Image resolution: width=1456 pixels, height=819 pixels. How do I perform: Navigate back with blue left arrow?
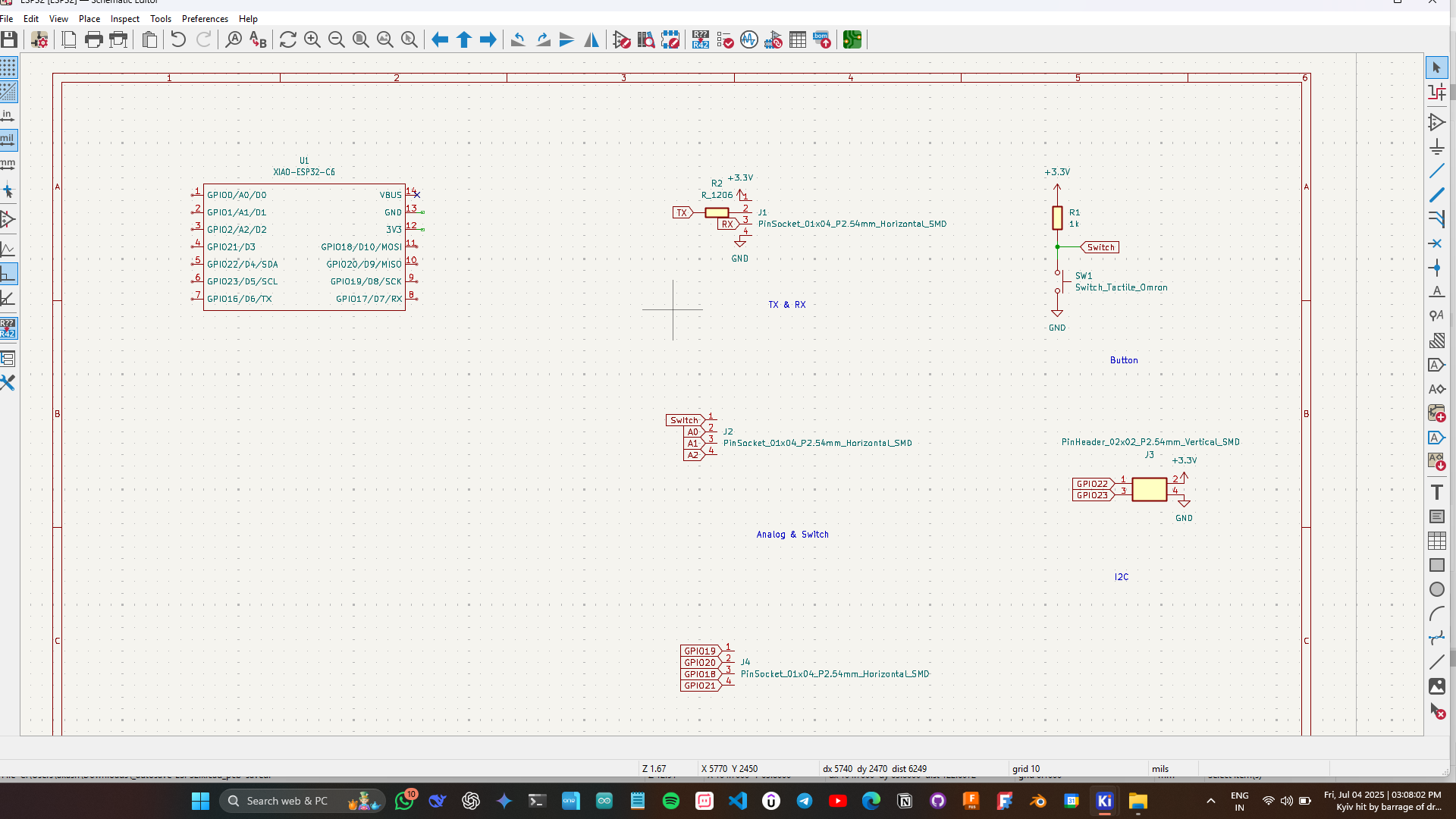coord(440,39)
